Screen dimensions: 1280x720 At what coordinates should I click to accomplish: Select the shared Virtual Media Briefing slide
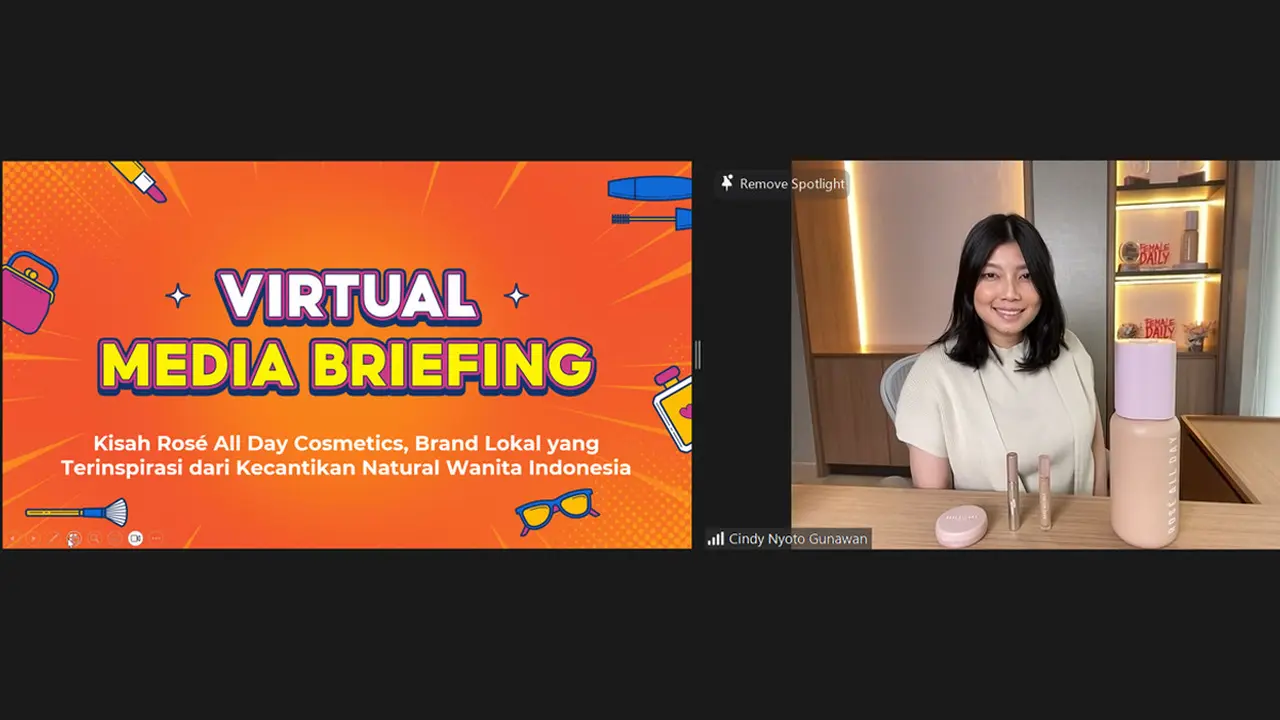point(347,355)
